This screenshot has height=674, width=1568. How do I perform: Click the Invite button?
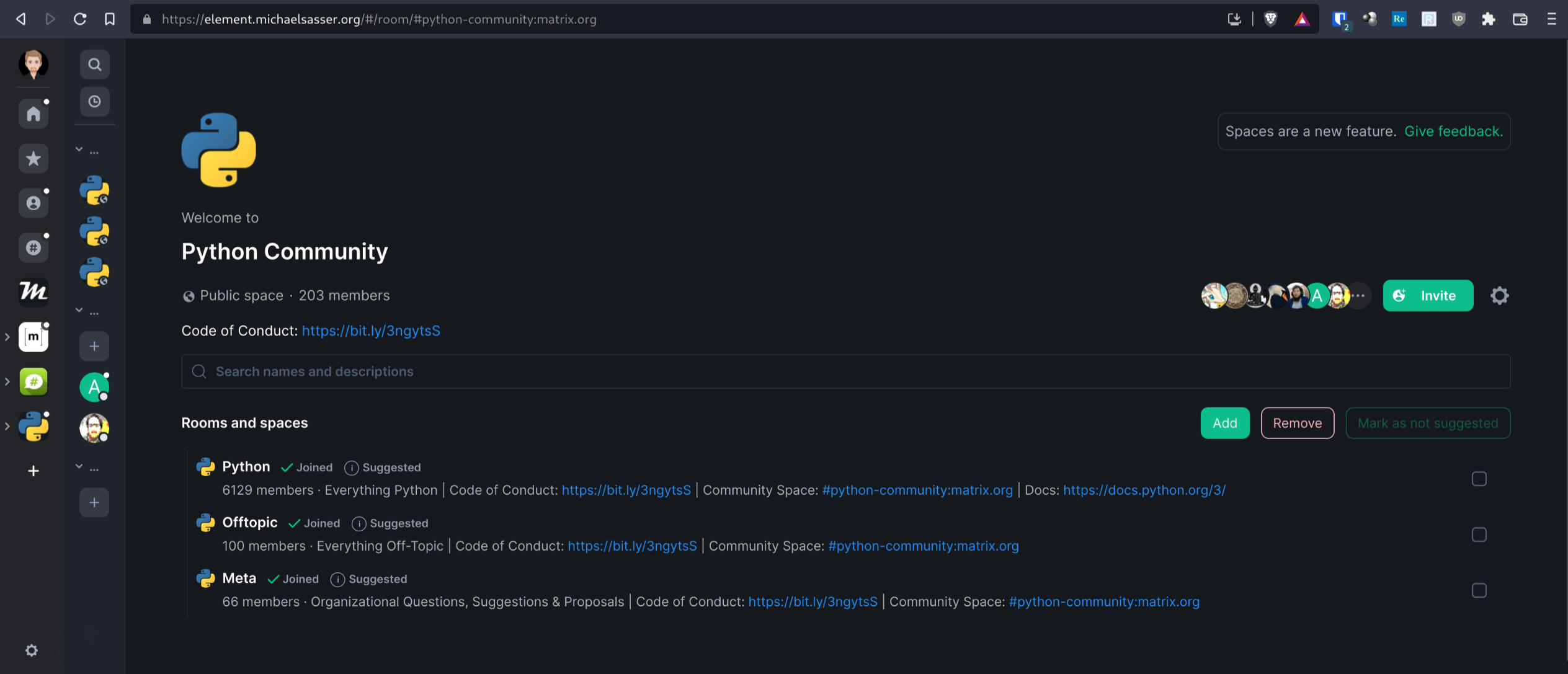tap(1428, 296)
